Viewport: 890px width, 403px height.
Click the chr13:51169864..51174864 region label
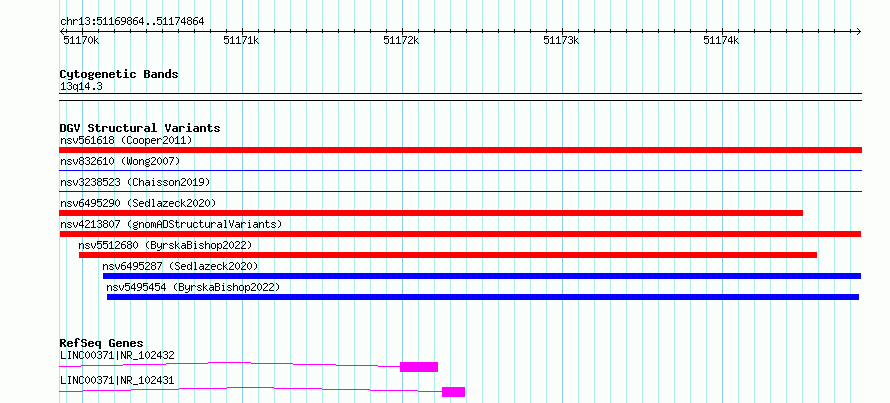coord(132,22)
